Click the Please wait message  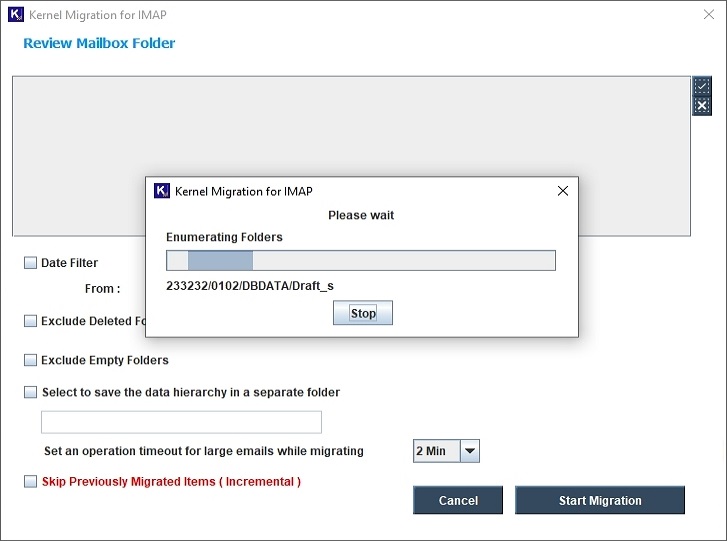361,215
